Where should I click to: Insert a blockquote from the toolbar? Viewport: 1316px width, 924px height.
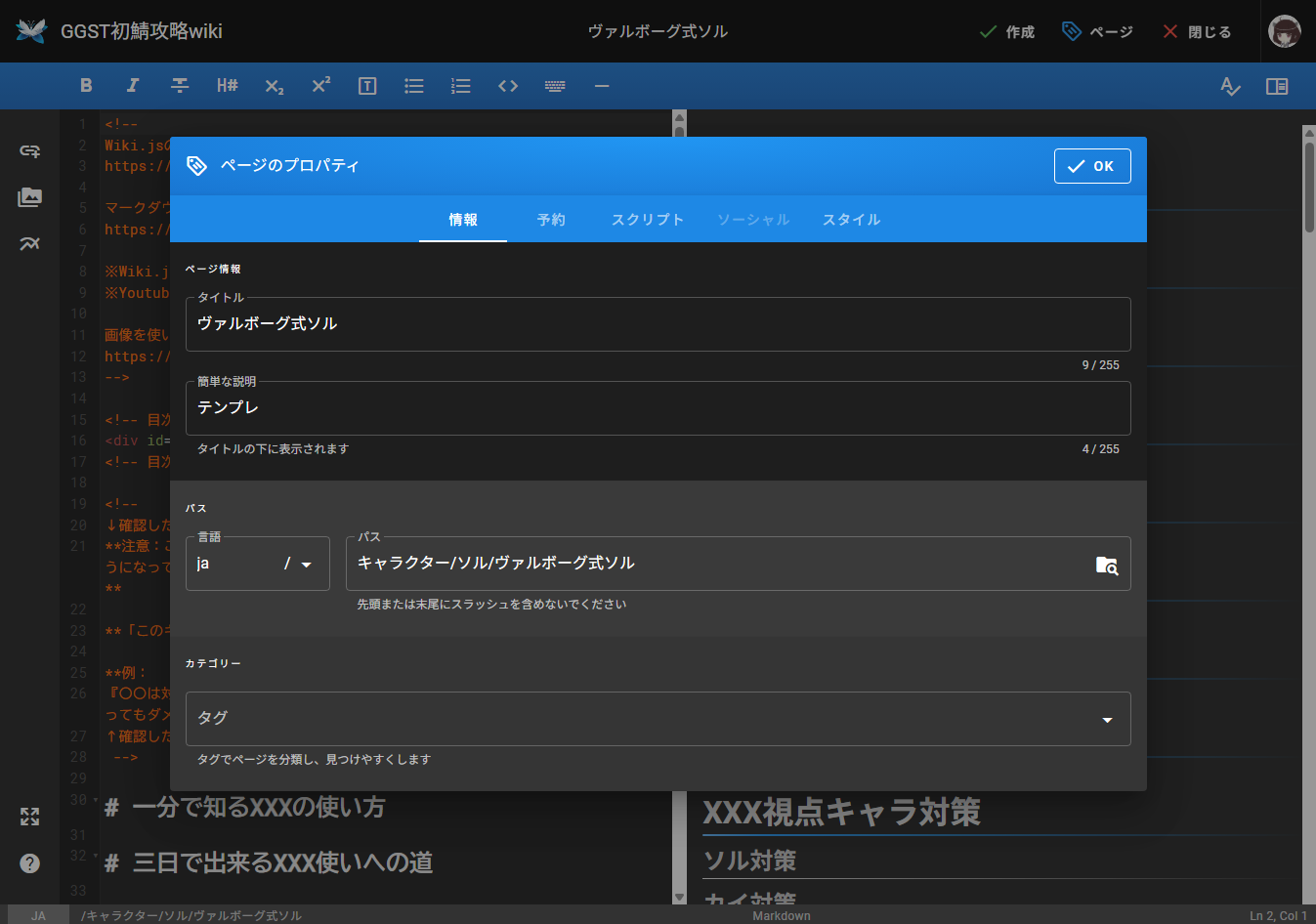(x=367, y=86)
